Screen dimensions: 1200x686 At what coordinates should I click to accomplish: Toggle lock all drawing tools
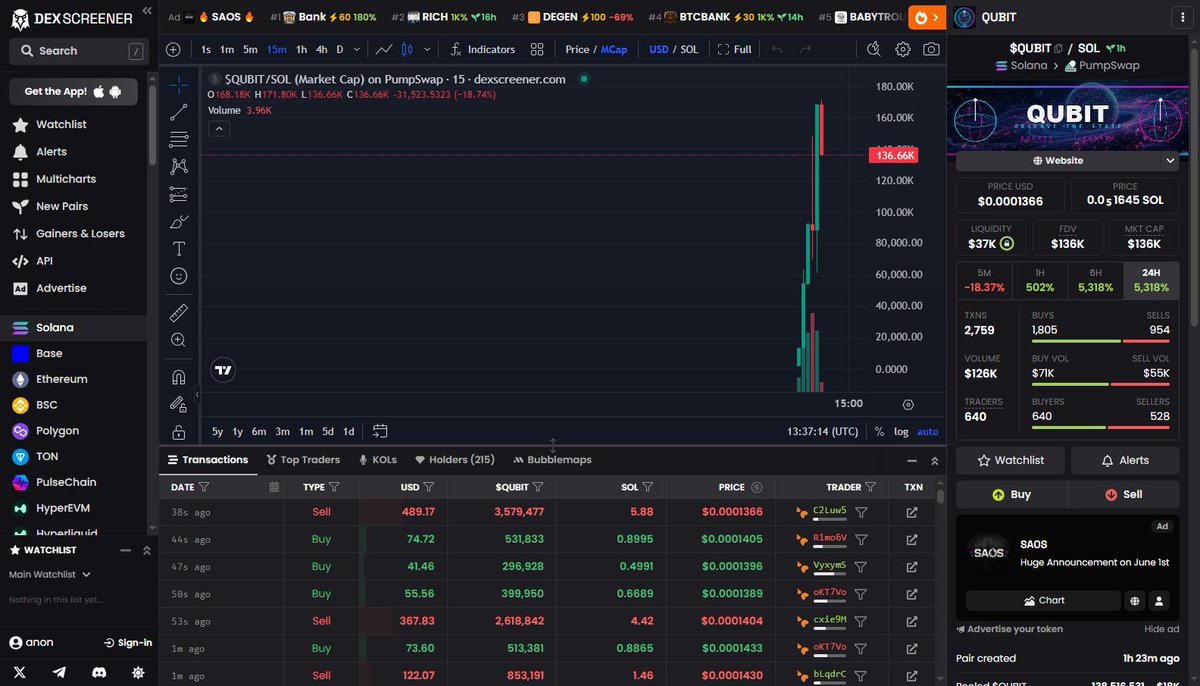click(179, 432)
